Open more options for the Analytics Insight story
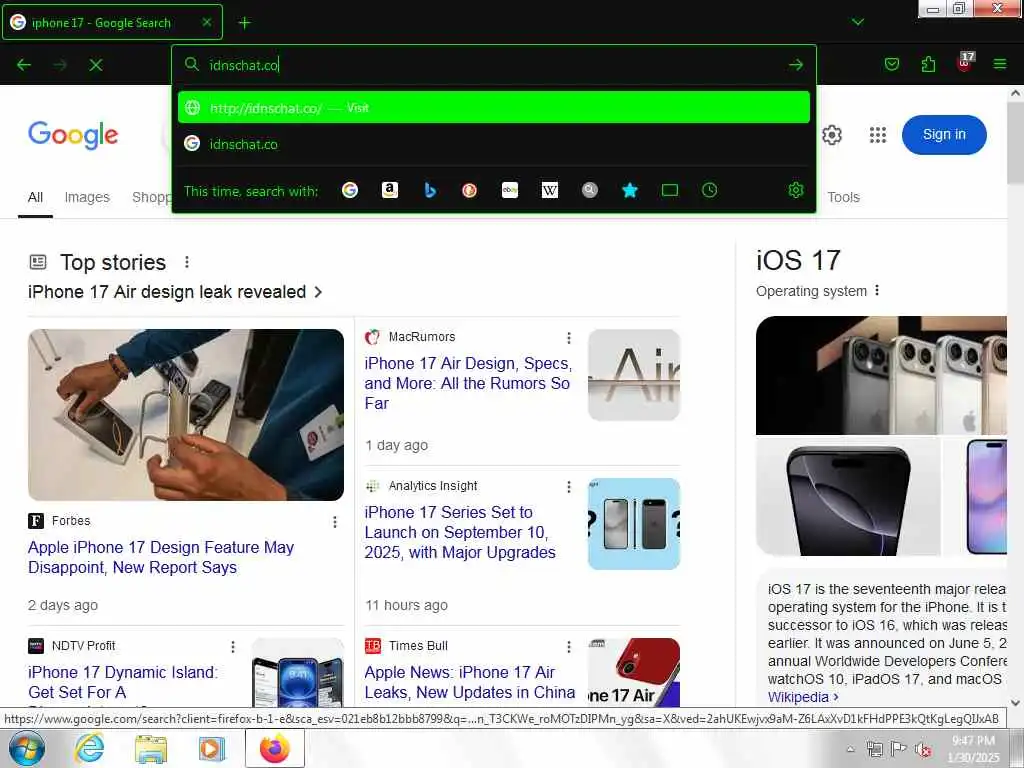1024x768 pixels. click(x=569, y=487)
